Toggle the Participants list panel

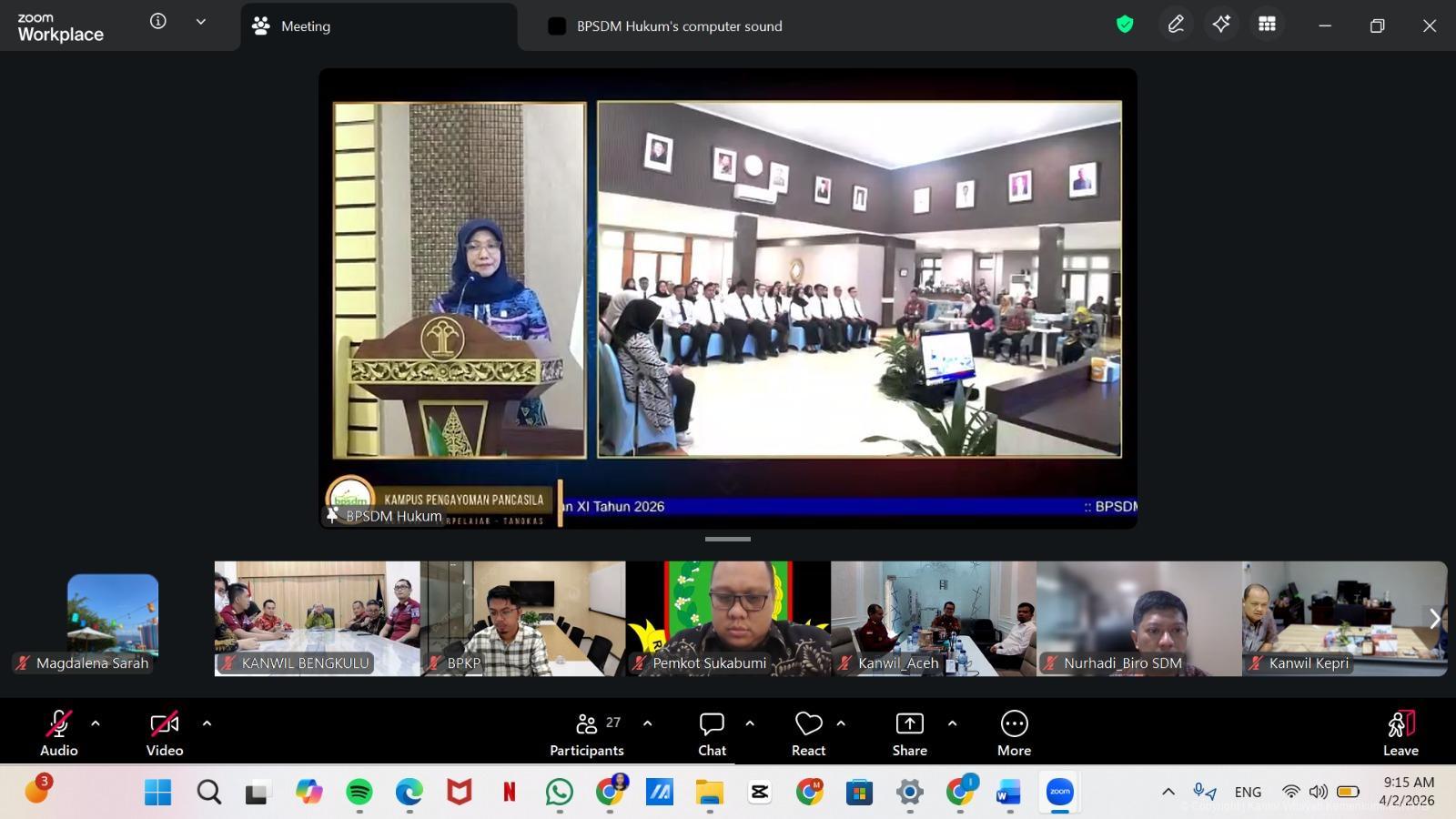point(587,733)
